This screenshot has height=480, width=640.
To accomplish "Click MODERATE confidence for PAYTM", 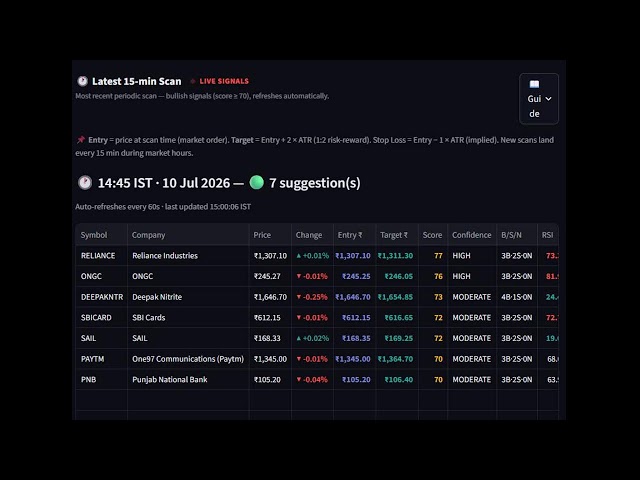I will tap(471, 359).
